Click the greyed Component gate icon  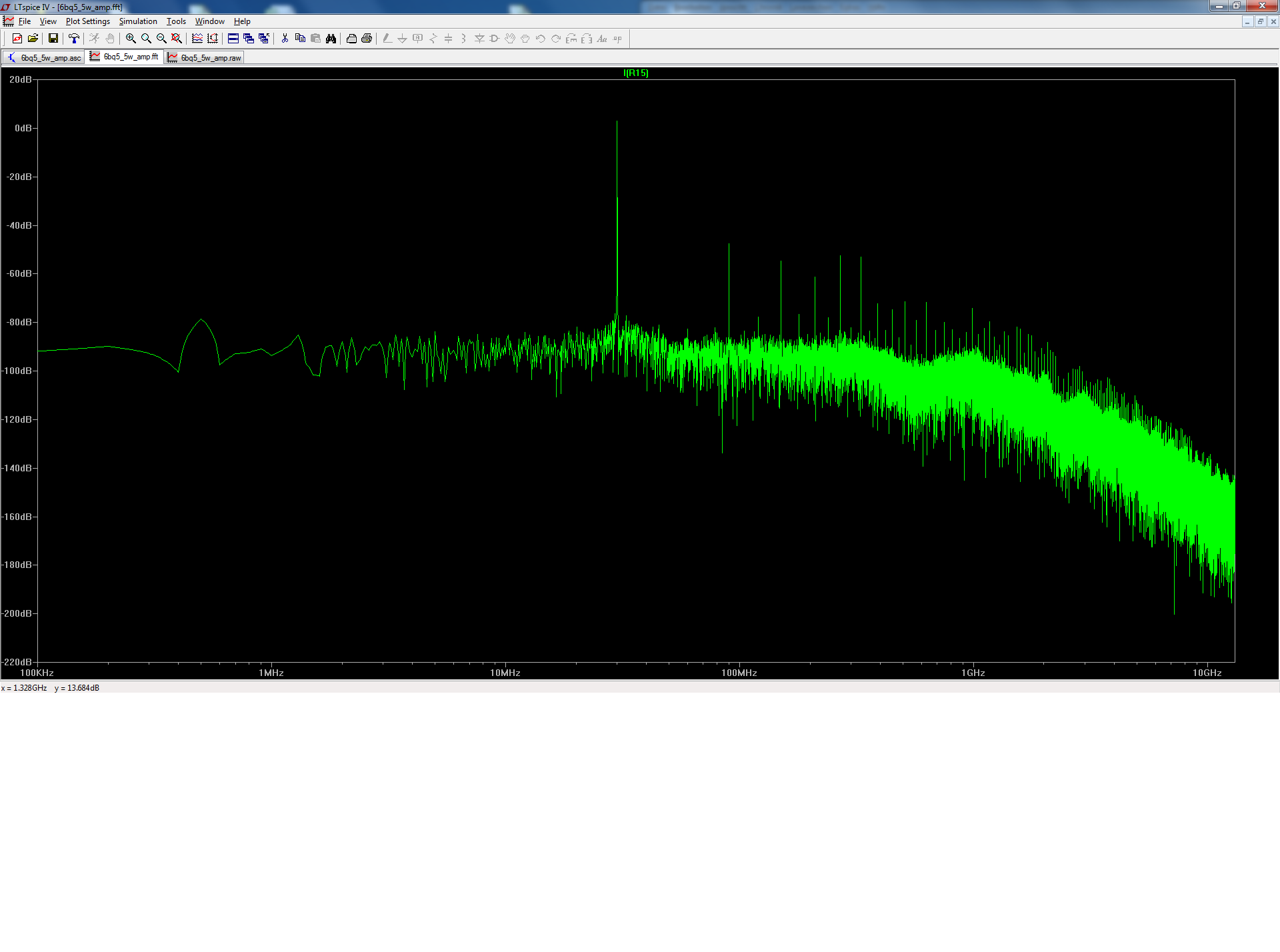pos(495,39)
